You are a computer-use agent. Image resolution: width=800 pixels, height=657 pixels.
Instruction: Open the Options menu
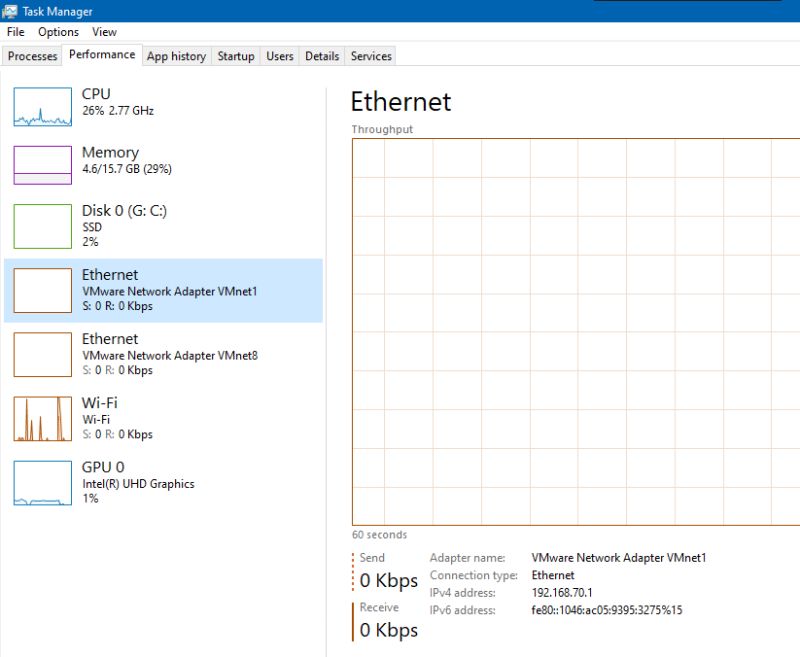coord(57,32)
